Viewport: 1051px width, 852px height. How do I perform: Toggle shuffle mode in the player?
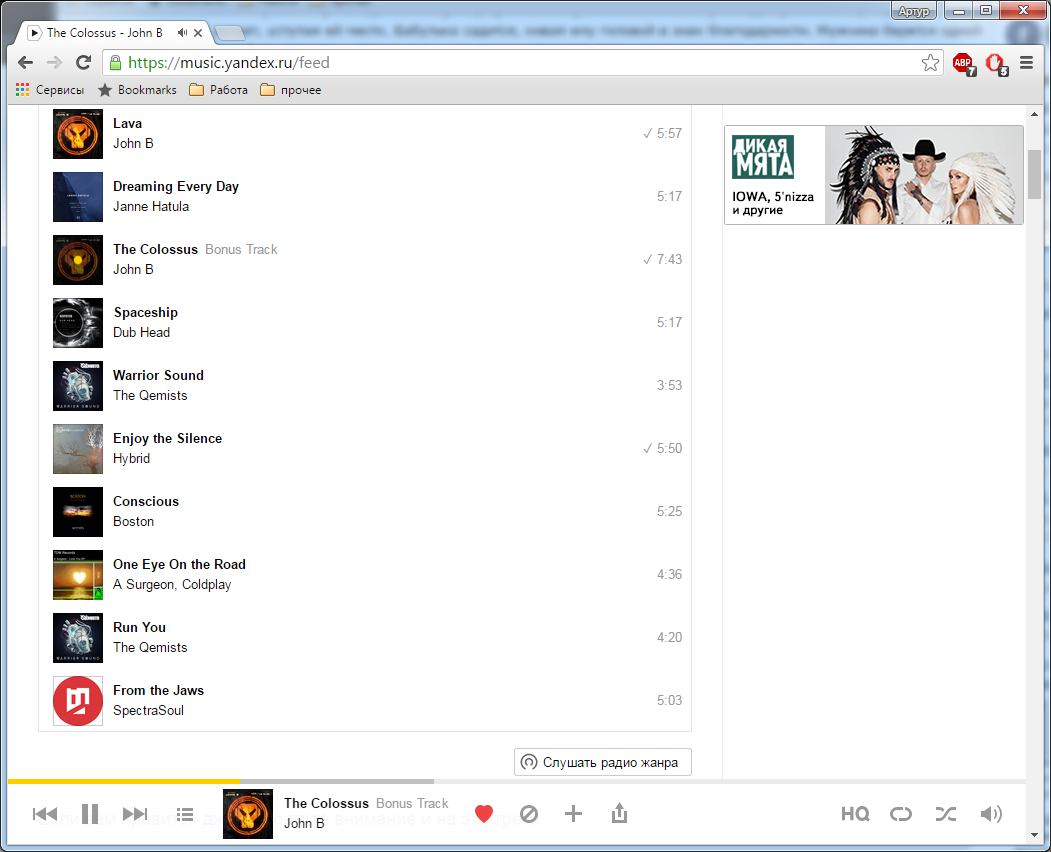click(x=946, y=814)
